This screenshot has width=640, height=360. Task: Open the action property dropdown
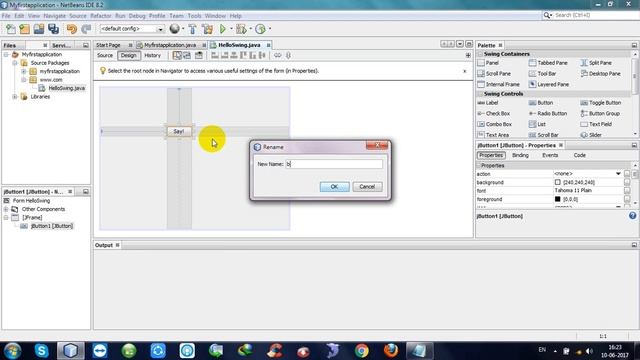pos(618,174)
